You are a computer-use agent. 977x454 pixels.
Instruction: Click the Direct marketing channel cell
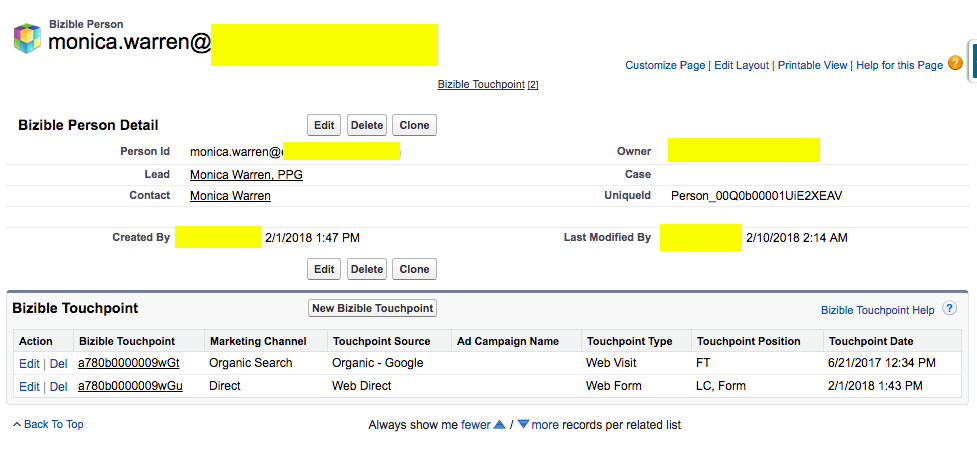(224, 386)
